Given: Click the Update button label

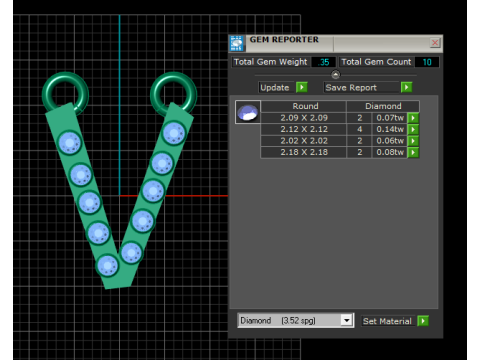Looking at the screenshot, I should (277, 87).
